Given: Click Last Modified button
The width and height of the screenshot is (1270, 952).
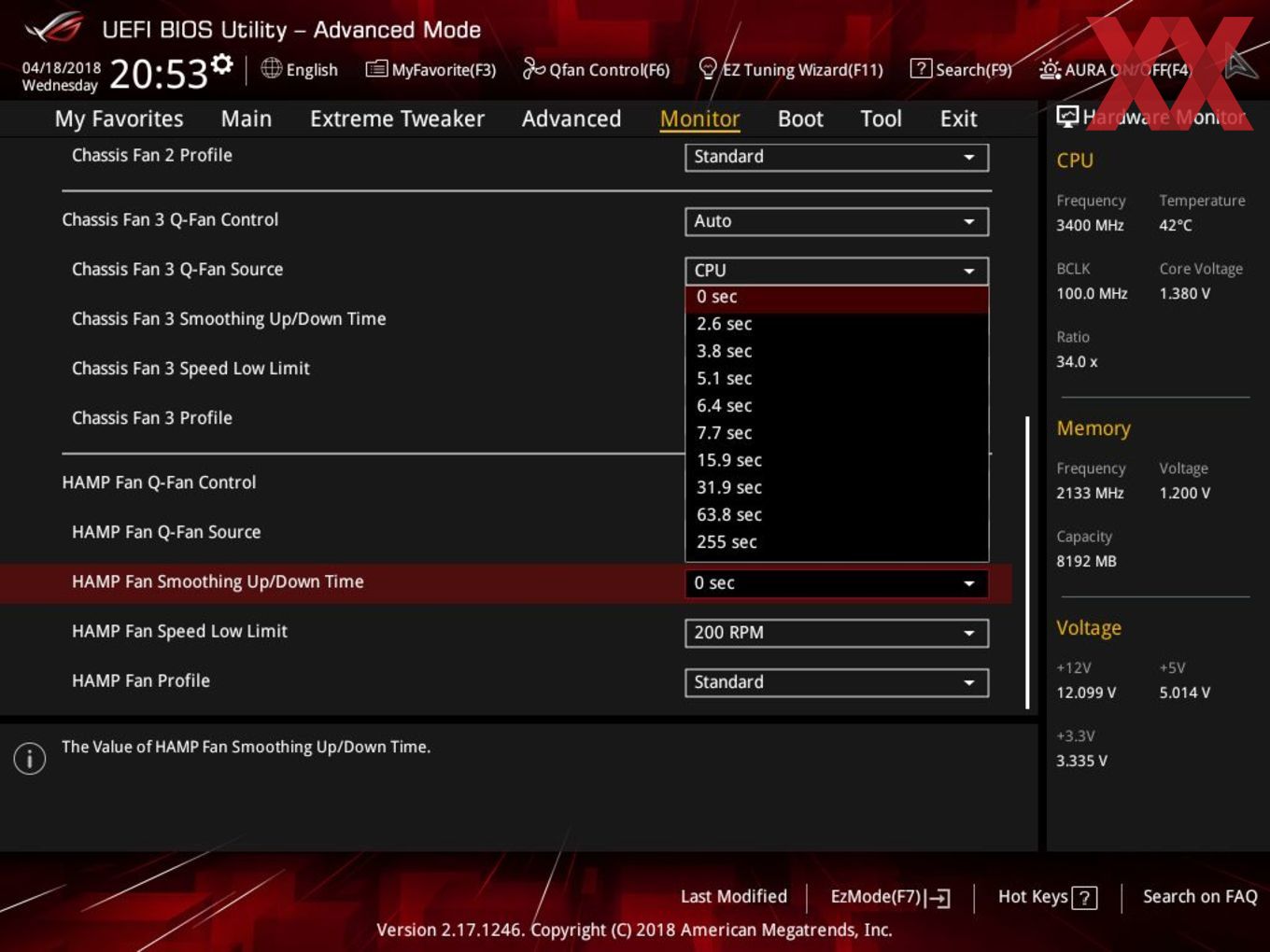Looking at the screenshot, I should [x=733, y=896].
